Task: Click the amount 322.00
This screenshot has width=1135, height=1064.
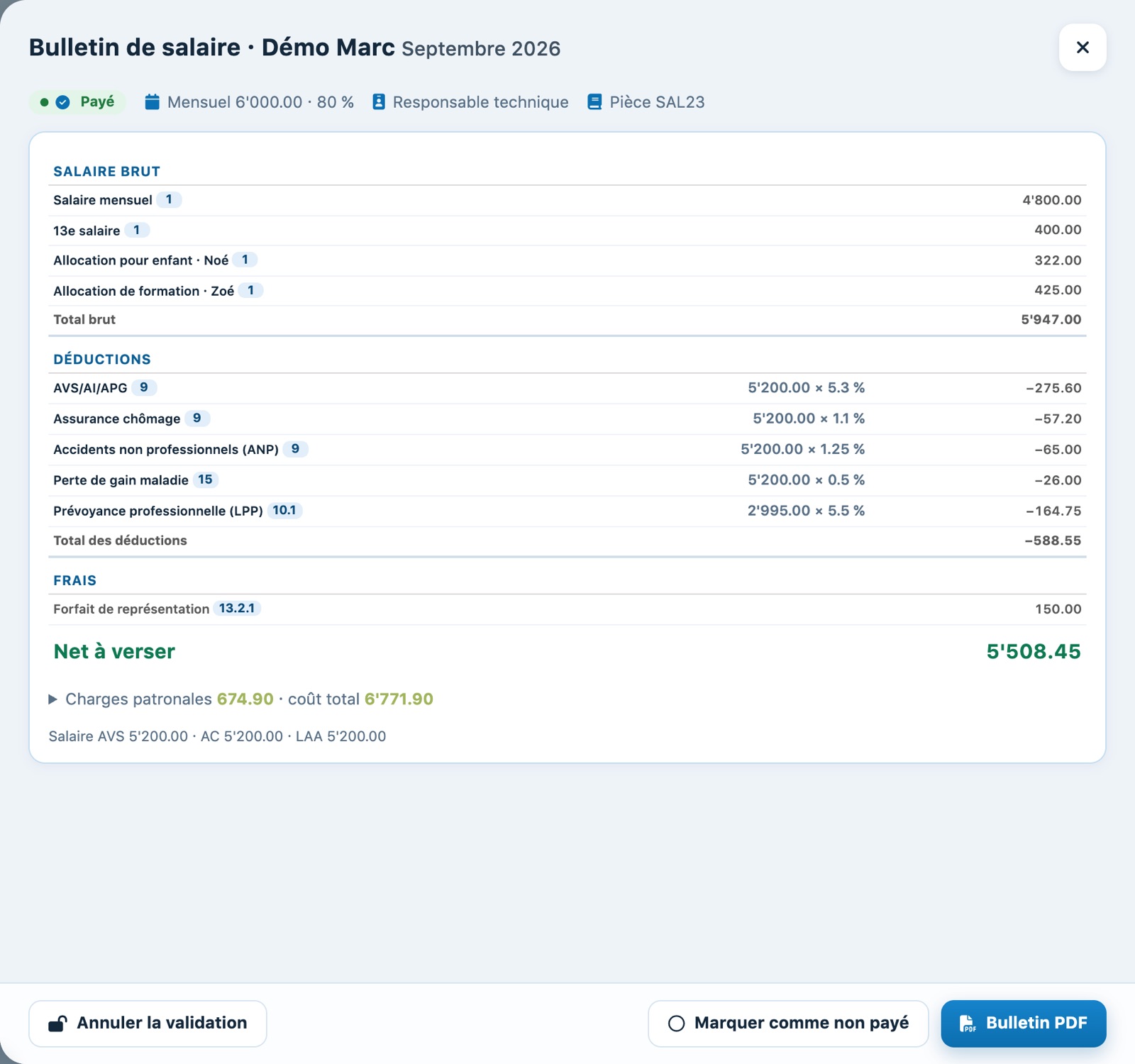Action: click(x=1058, y=260)
